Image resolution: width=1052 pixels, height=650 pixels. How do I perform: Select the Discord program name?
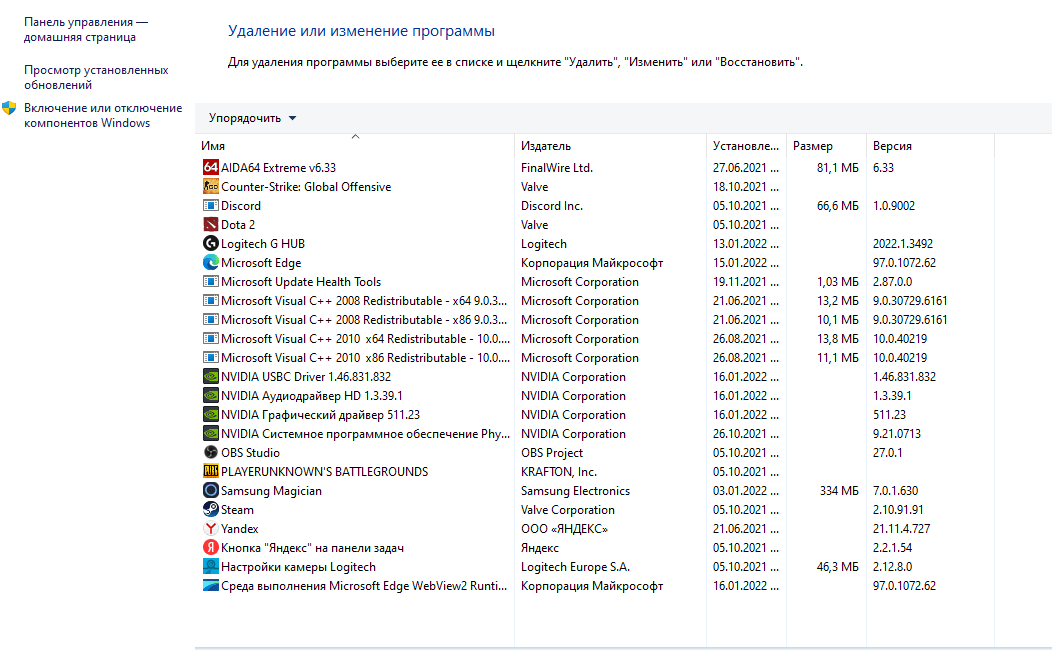coord(241,206)
